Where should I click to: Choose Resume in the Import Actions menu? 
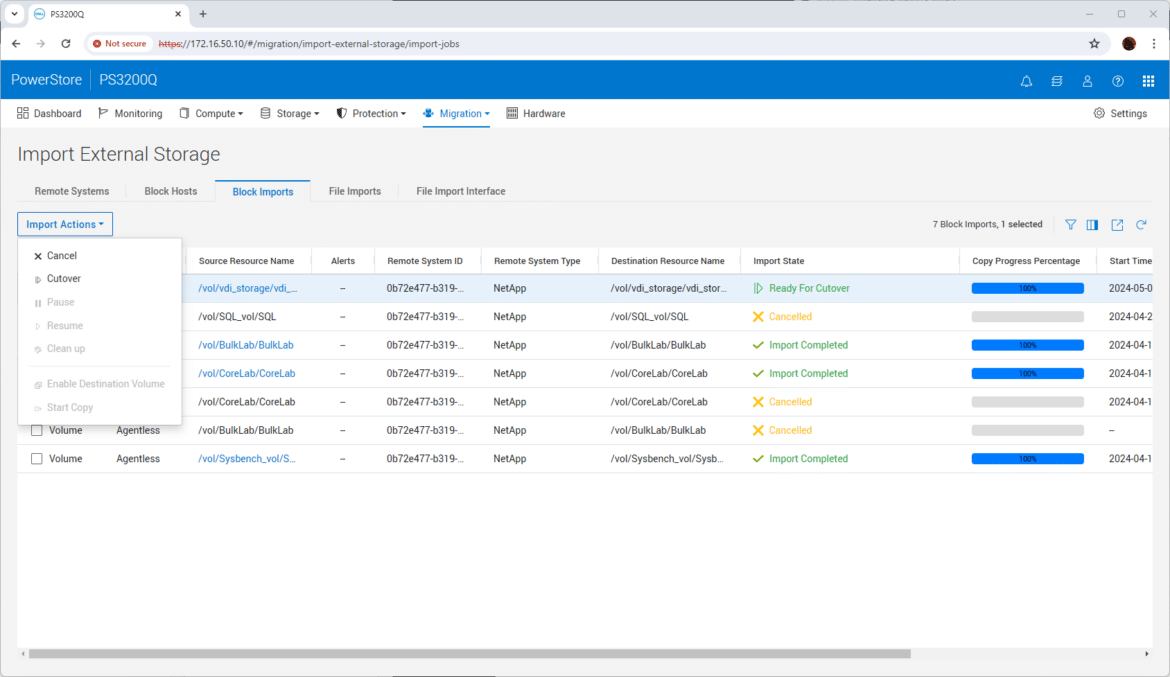pyautogui.click(x=99, y=326)
